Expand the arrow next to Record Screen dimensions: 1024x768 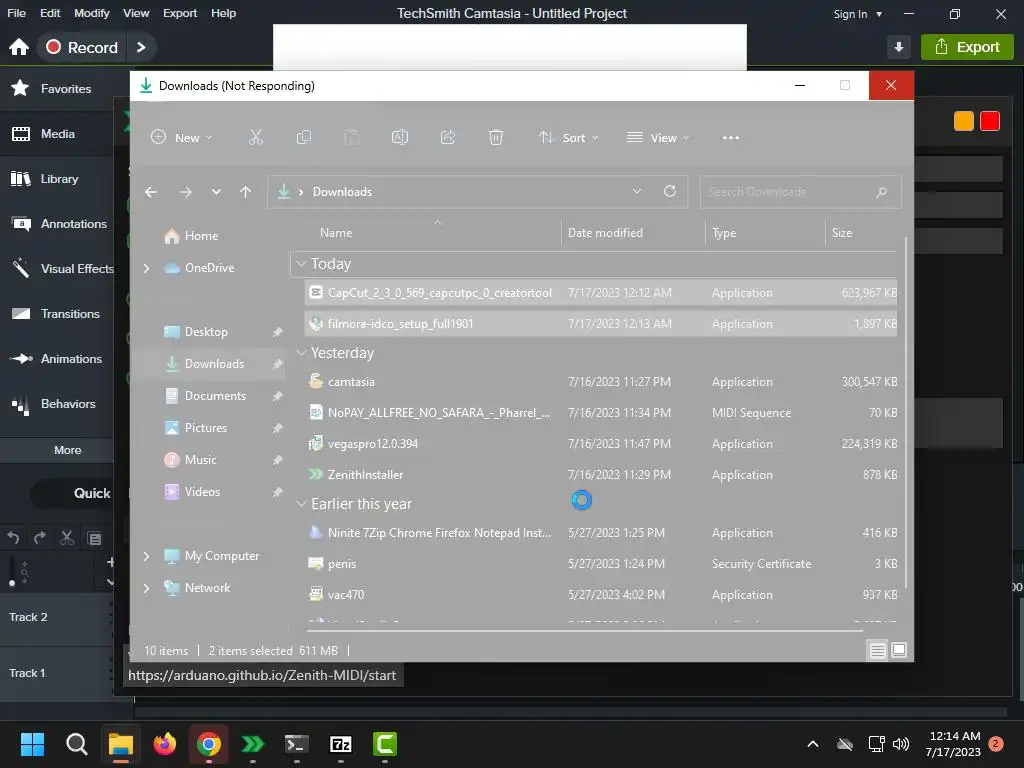tap(140, 47)
